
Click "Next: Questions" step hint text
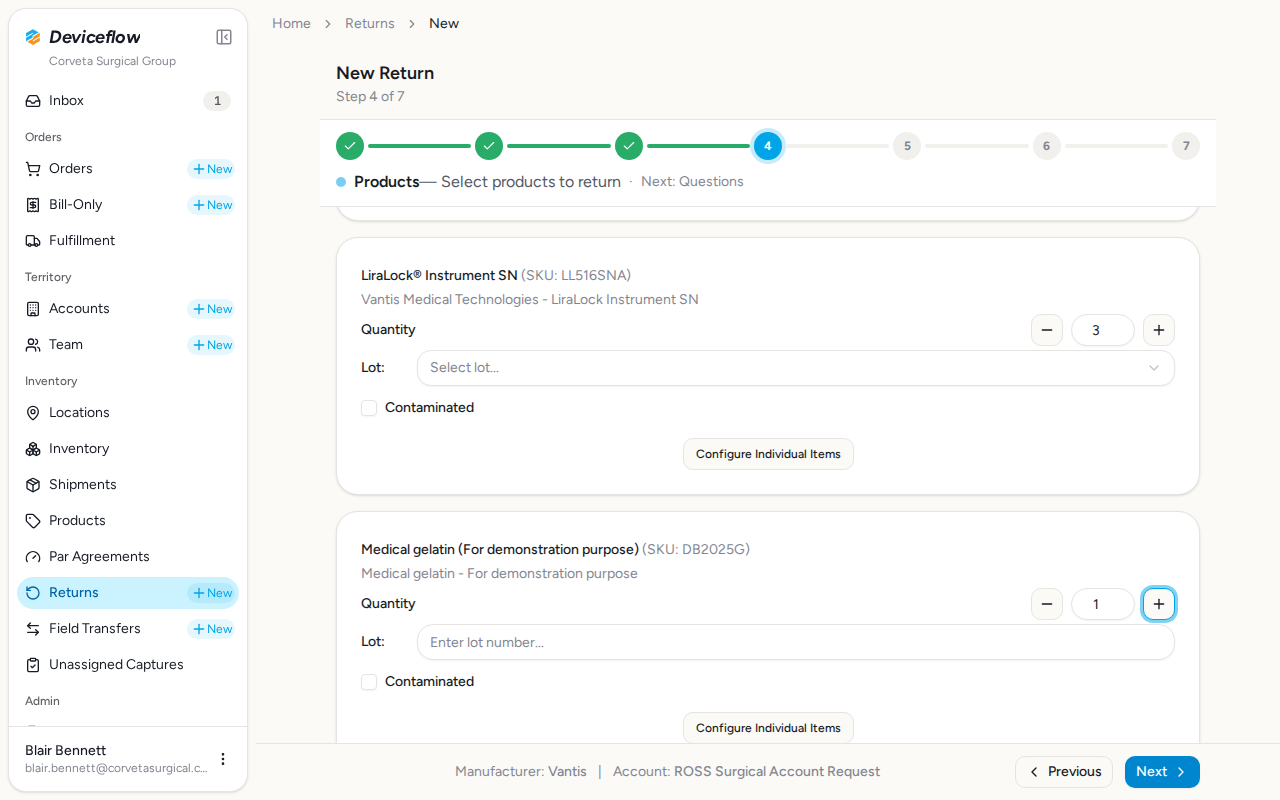pos(692,182)
